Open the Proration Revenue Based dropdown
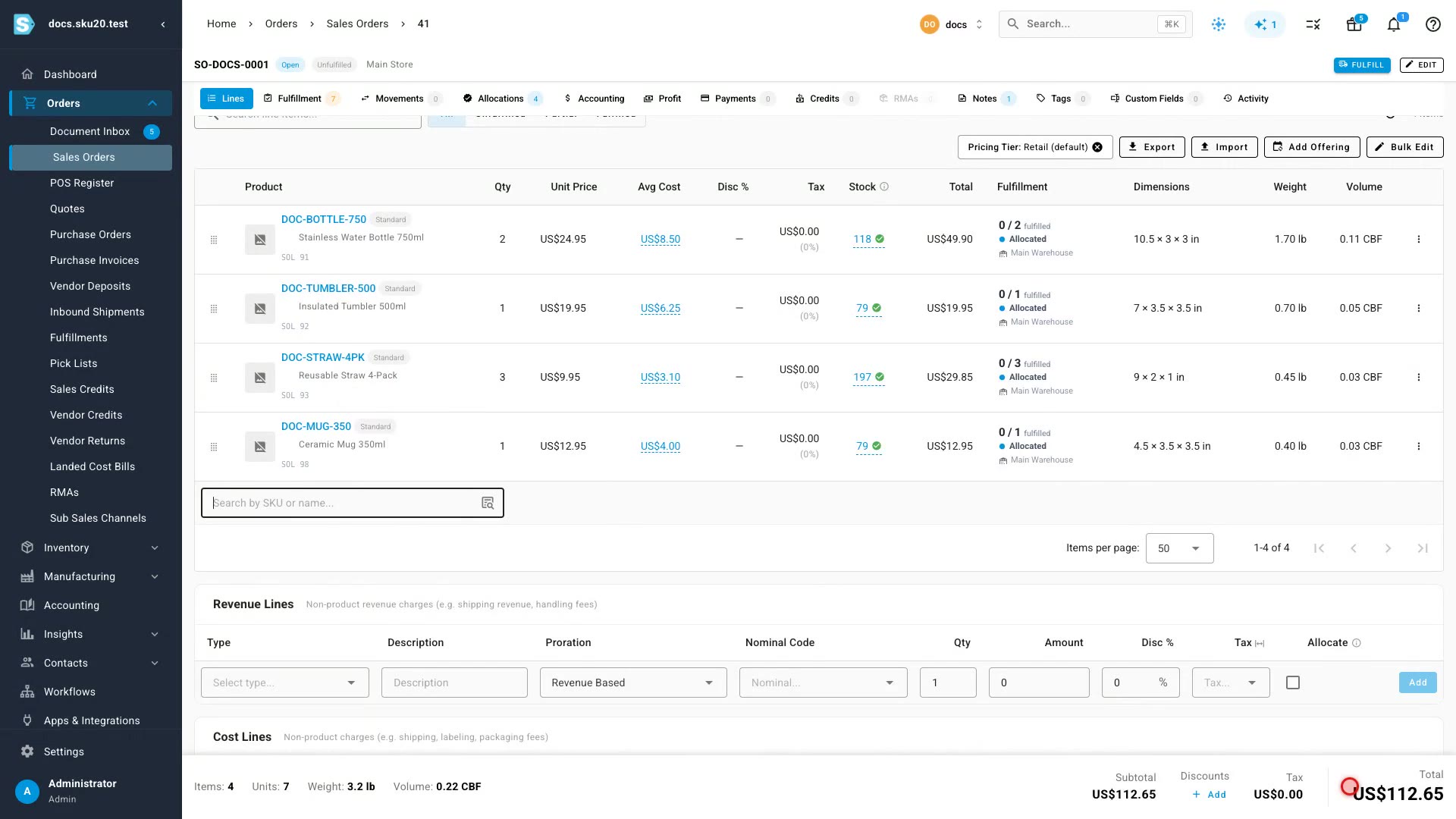1456x819 pixels. point(633,682)
